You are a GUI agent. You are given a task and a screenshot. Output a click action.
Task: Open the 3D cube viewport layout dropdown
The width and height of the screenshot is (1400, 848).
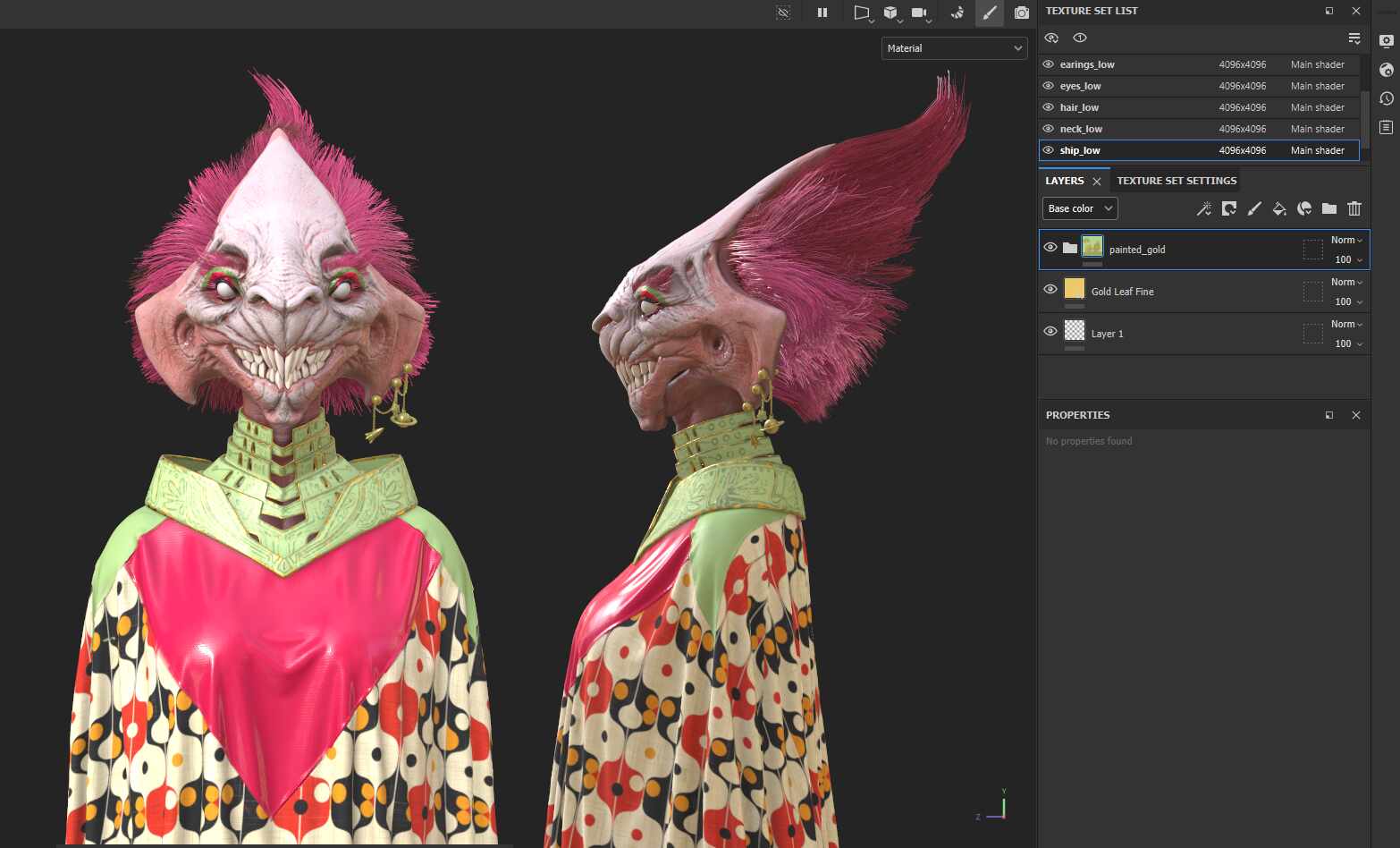coord(892,13)
